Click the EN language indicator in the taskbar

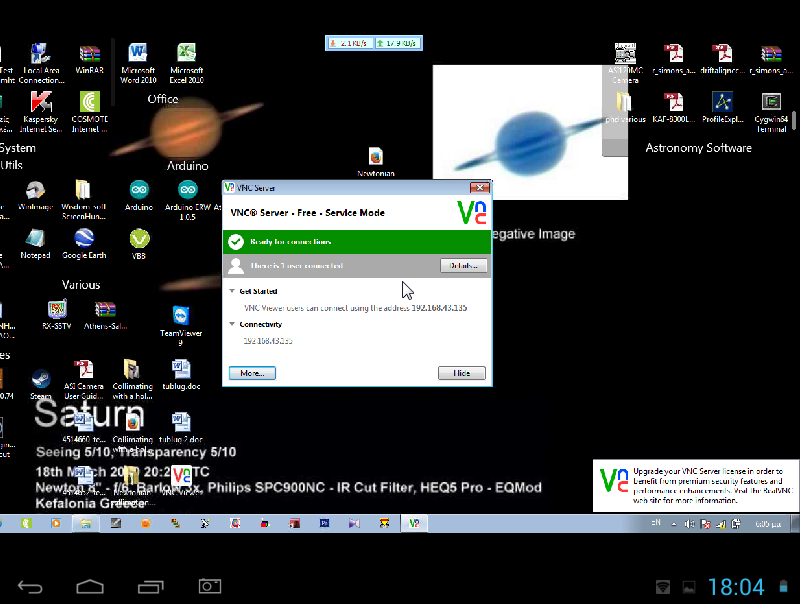(656, 523)
